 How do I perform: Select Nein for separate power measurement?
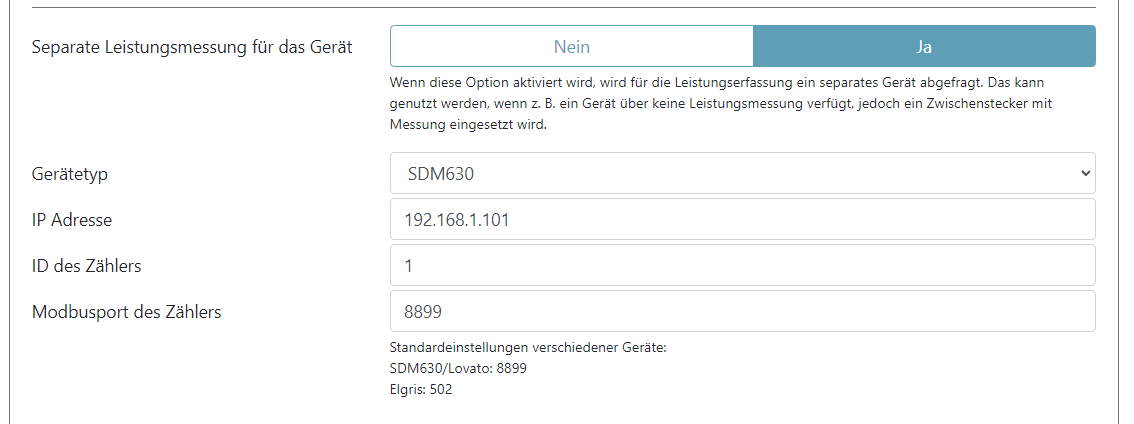pyautogui.click(x=571, y=47)
